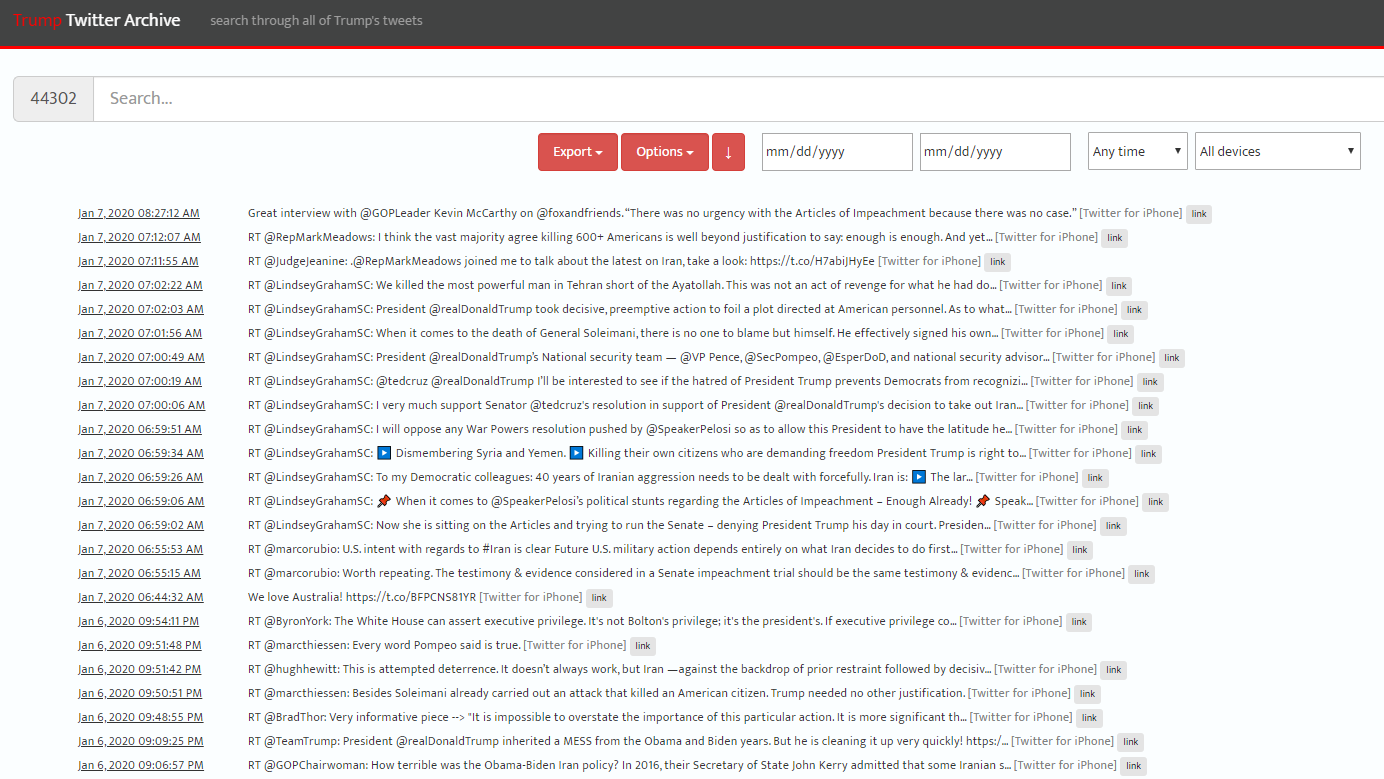Expand the Options dropdown menu
Screen dimensions: 1384x779
coord(664,152)
